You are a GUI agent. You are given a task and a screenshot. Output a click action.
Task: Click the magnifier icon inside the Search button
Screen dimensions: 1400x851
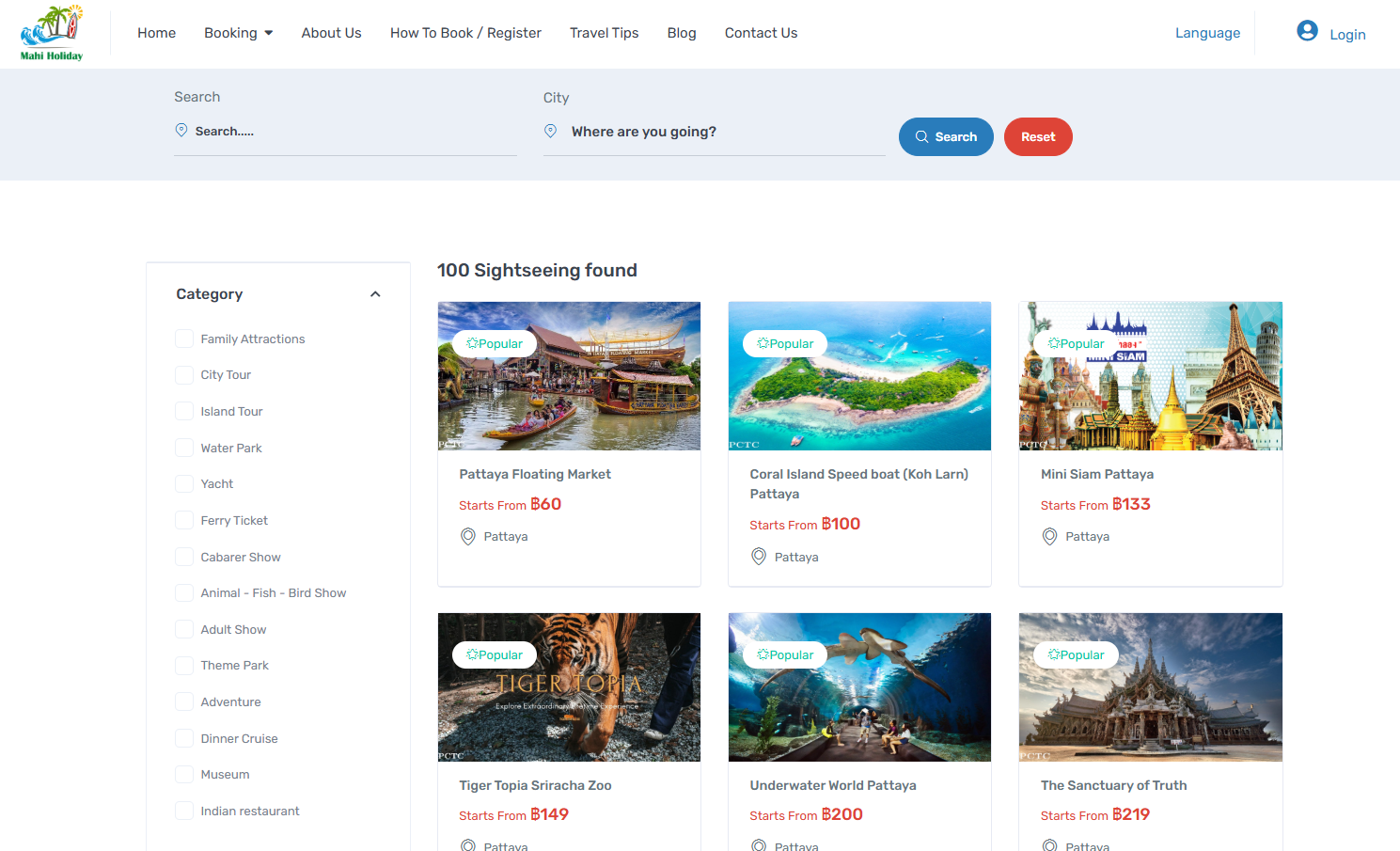click(x=923, y=136)
